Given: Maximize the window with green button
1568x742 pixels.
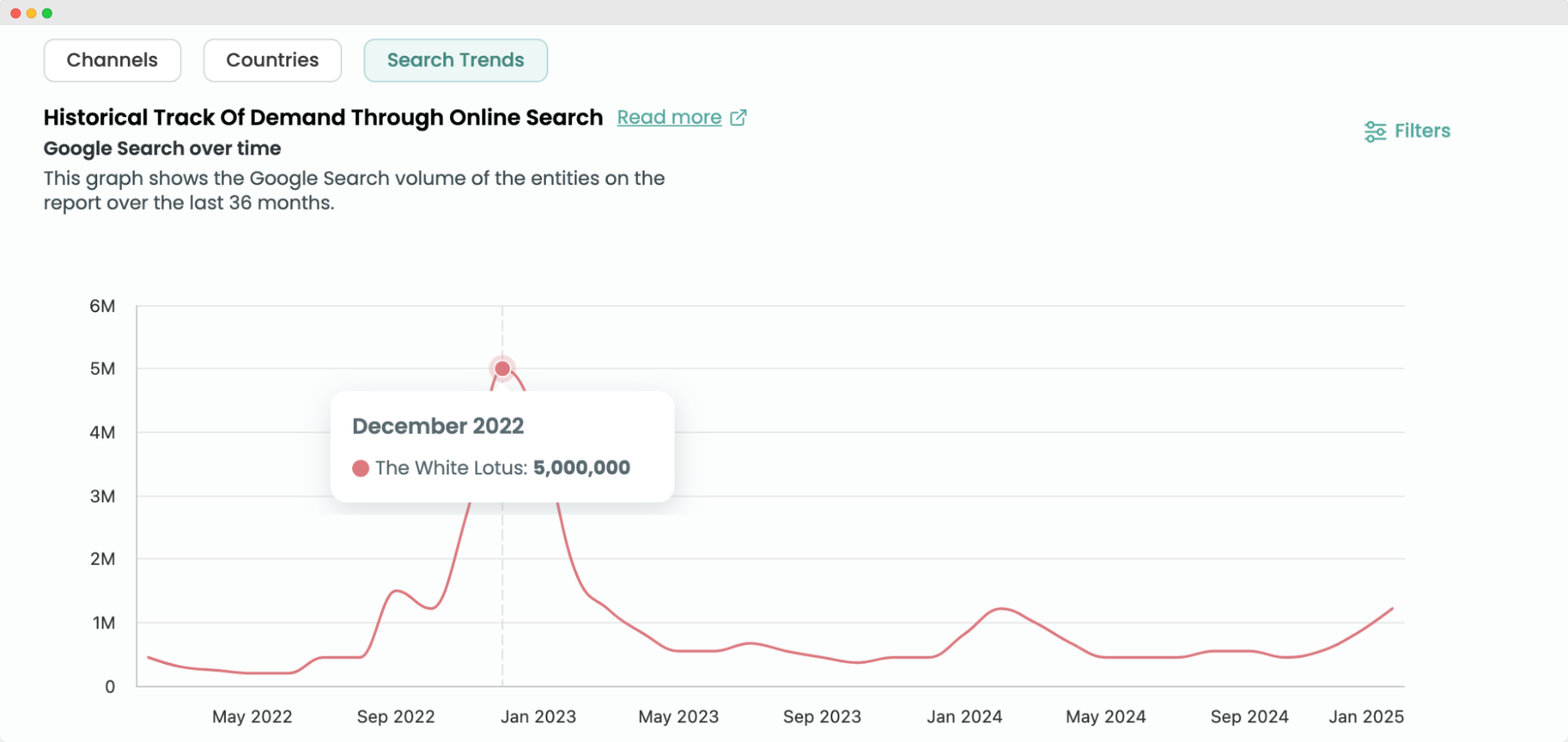Looking at the screenshot, I should tap(47, 13).
